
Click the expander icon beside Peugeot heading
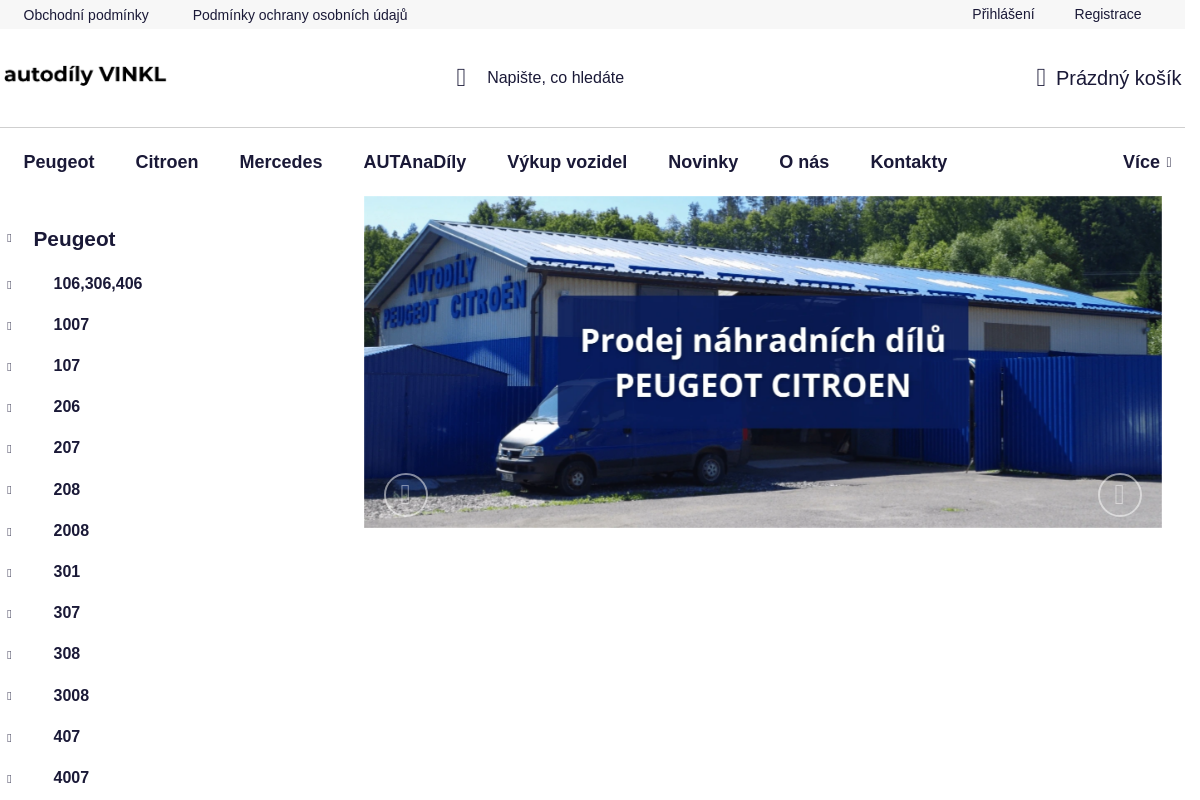point(9,238)
